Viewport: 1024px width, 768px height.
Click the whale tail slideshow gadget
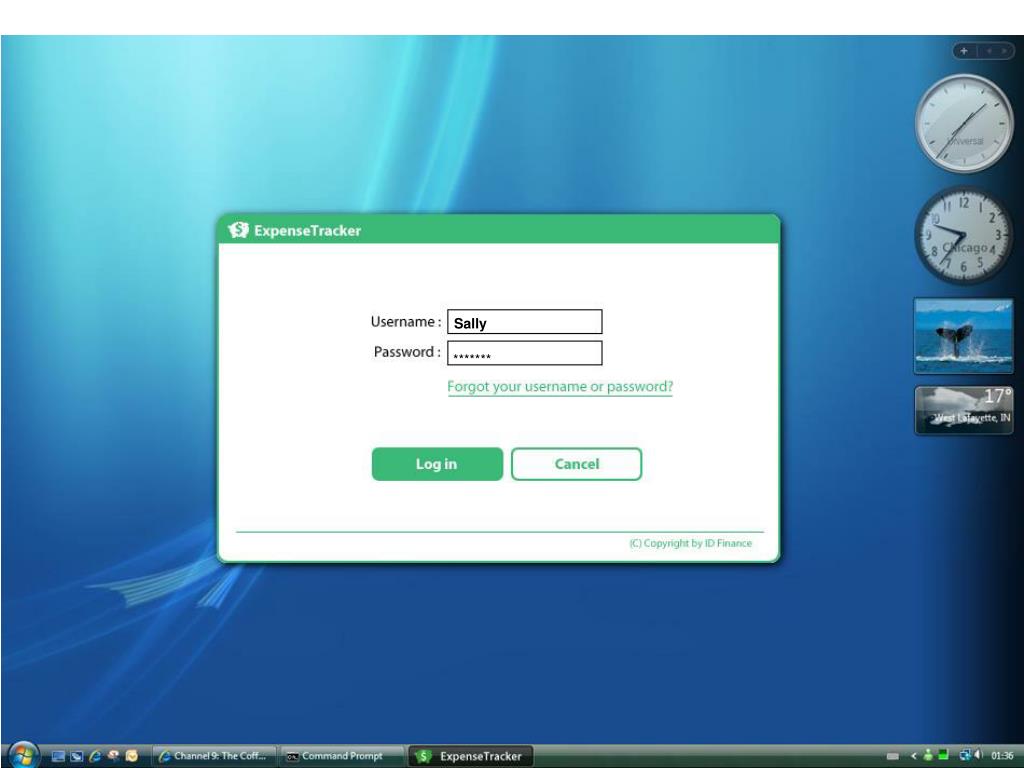[963, 336]
